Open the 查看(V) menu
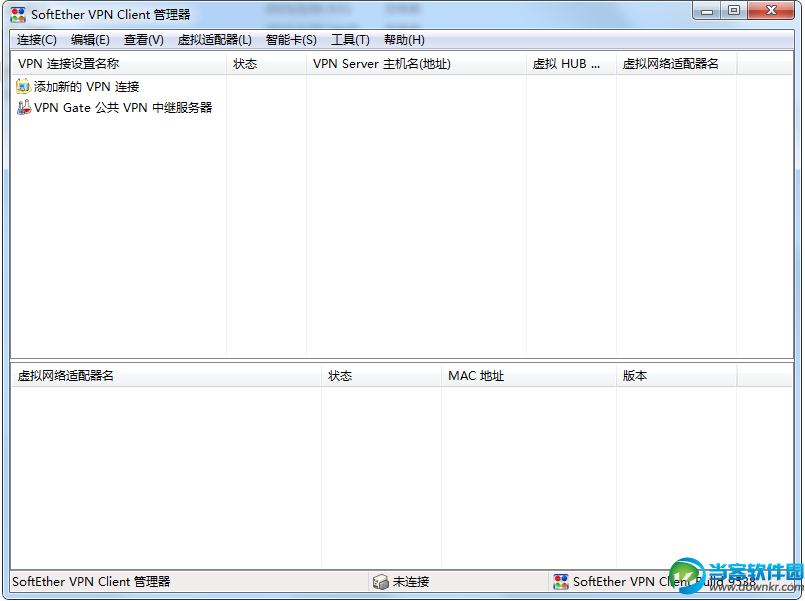Viewport: 805px width, 601px height. coord(144,40)
